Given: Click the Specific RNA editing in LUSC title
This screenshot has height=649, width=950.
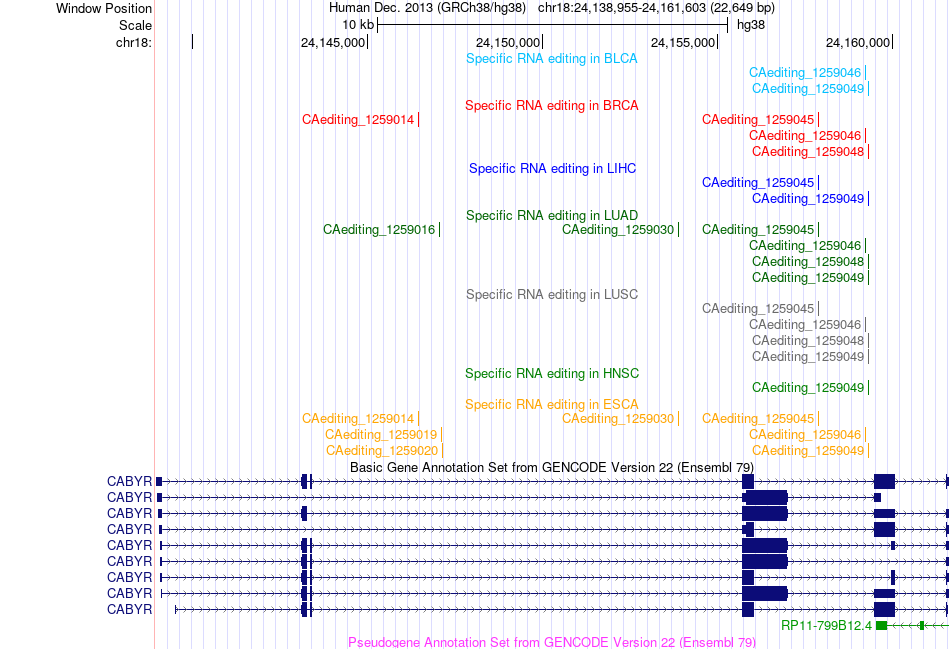Looking at the screenshot, I should coord(551,295).
